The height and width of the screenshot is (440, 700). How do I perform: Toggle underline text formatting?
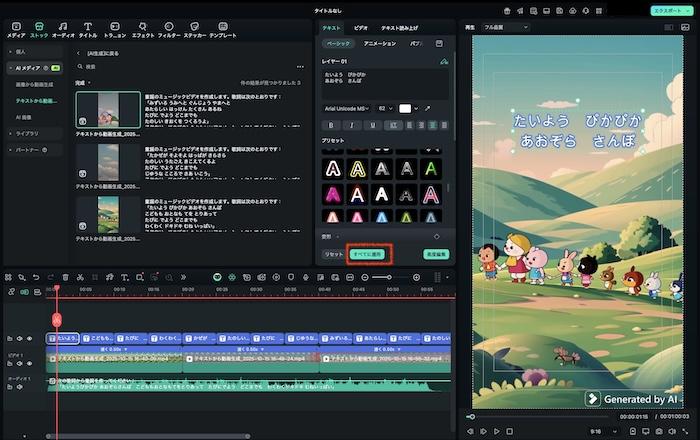pos(373,125)
